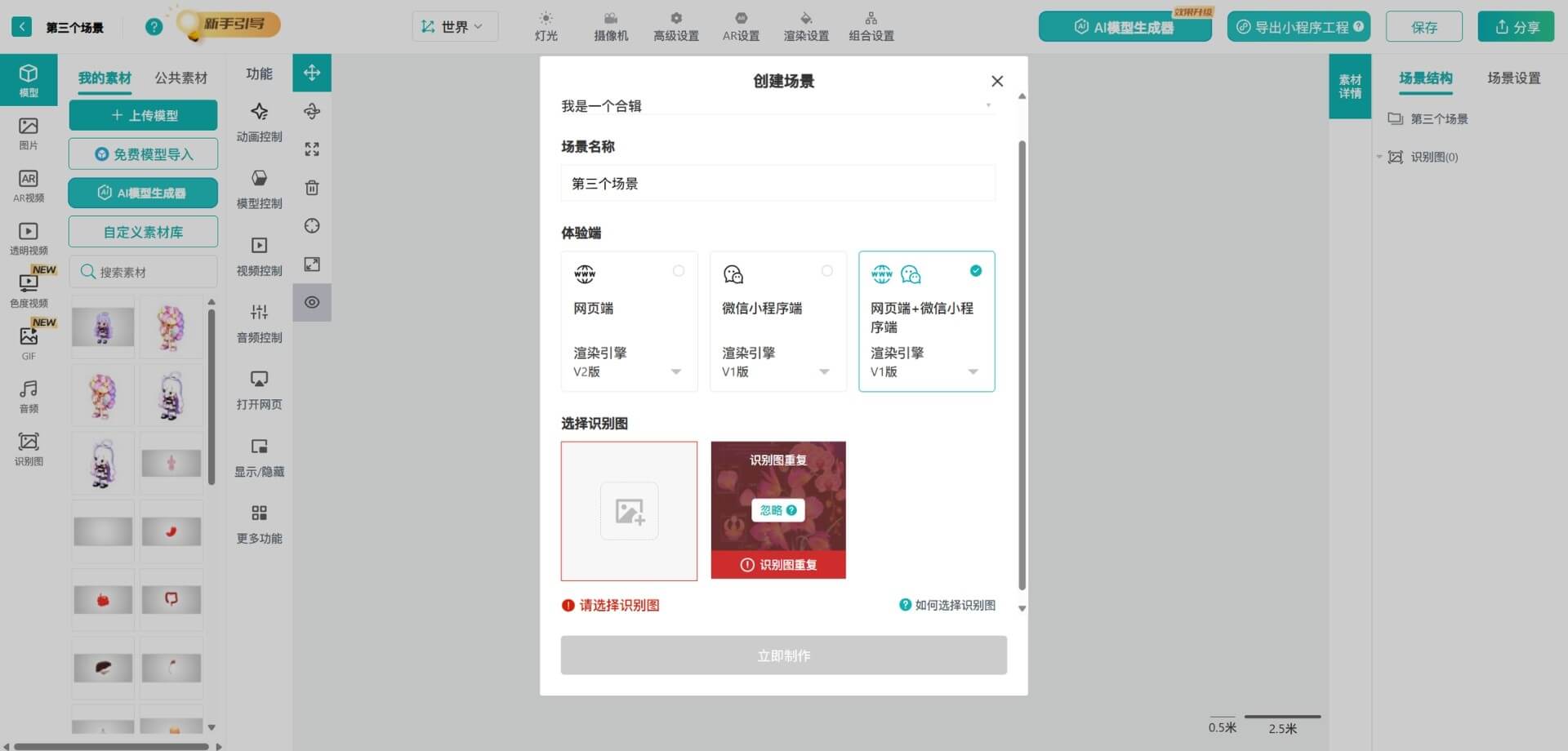Open the GIF sidebar panel
This screenshot has height=751, width=1568.
click(x=29, y=344)
